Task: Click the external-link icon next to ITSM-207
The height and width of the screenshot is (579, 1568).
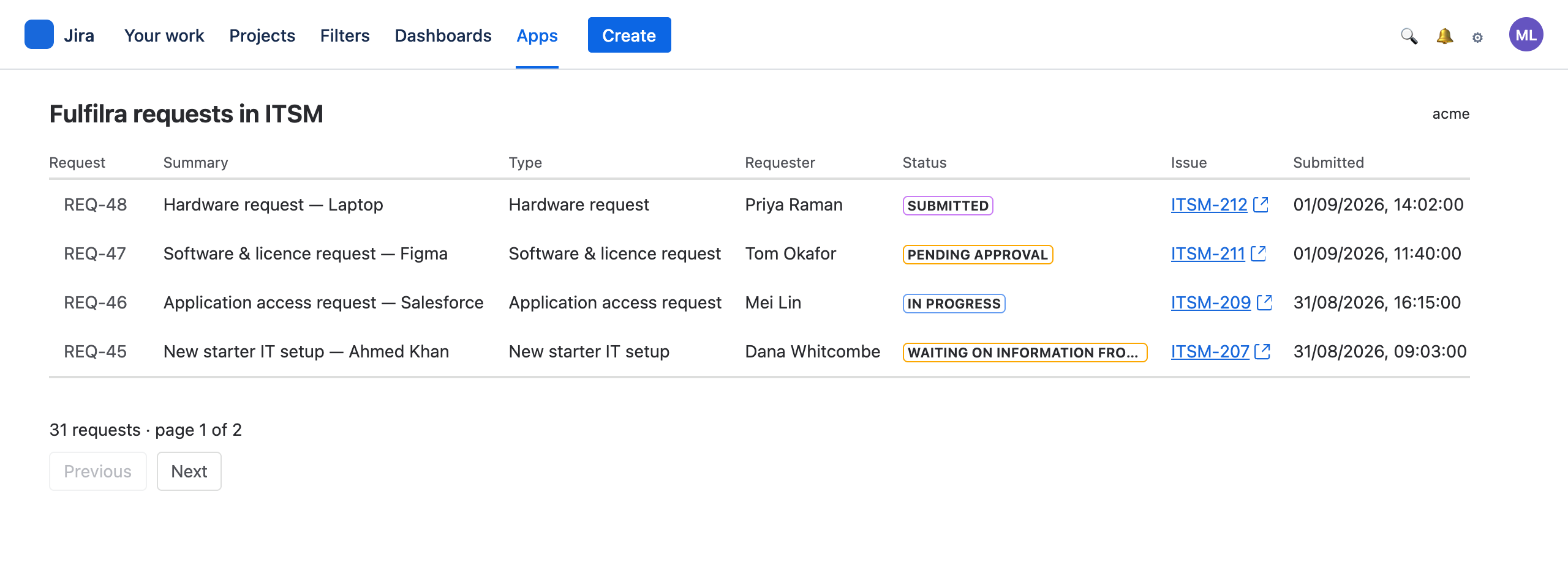Action: tap(1262, 351)
